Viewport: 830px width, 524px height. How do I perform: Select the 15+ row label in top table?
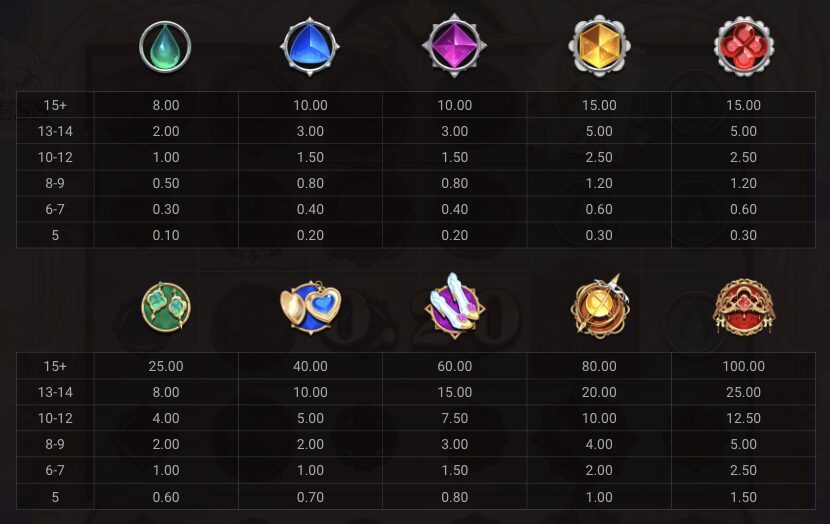(x=55, y=105)
